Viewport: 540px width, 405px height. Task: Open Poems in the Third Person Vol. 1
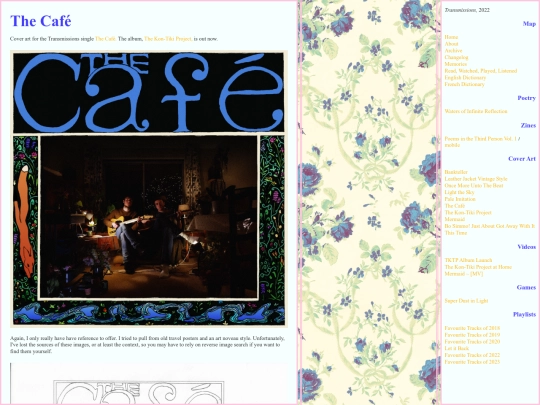tap(480, 138)
